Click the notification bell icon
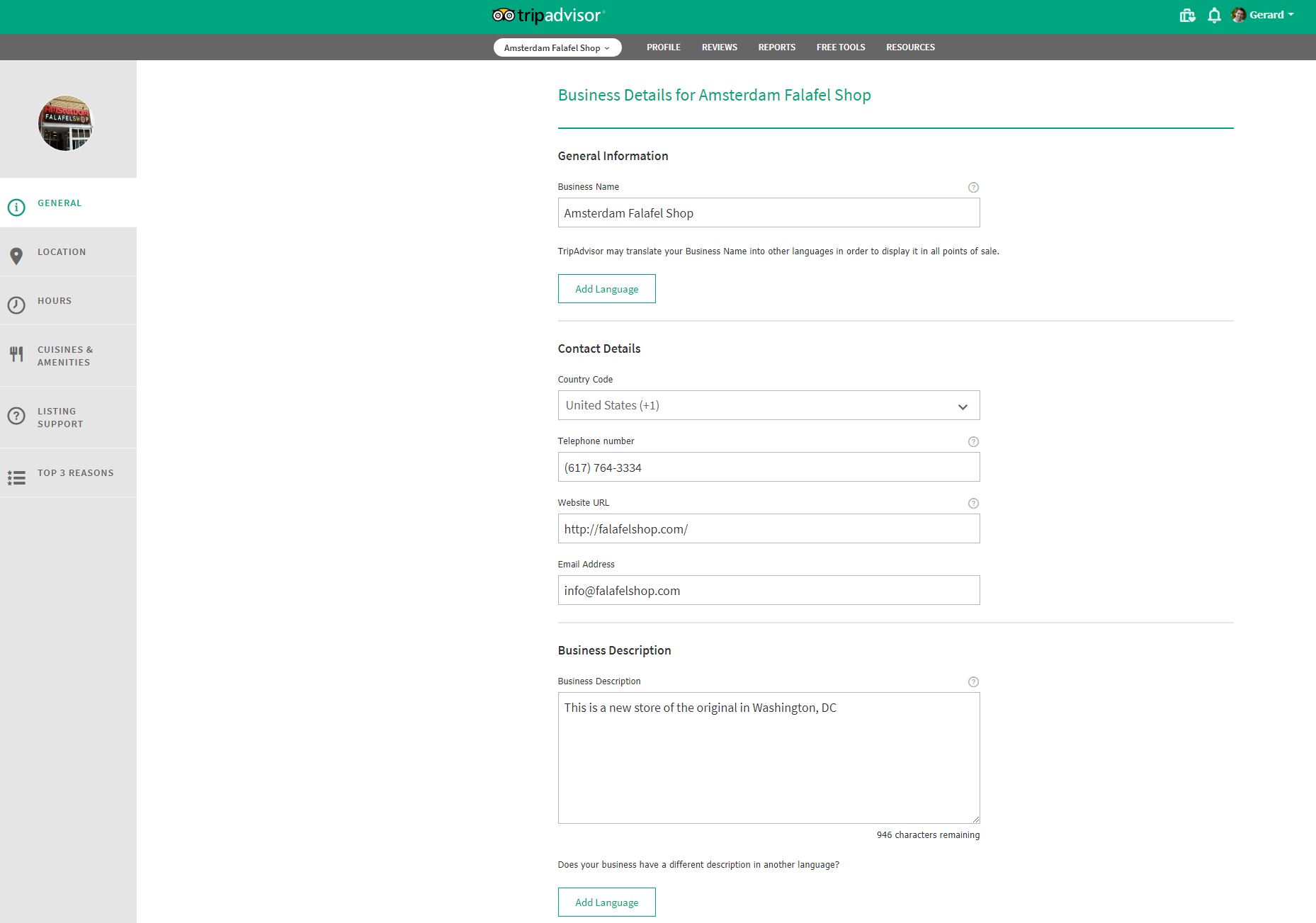This screenshot has width=1316, height=923. pyautogui.click(x=1214, y=16)
